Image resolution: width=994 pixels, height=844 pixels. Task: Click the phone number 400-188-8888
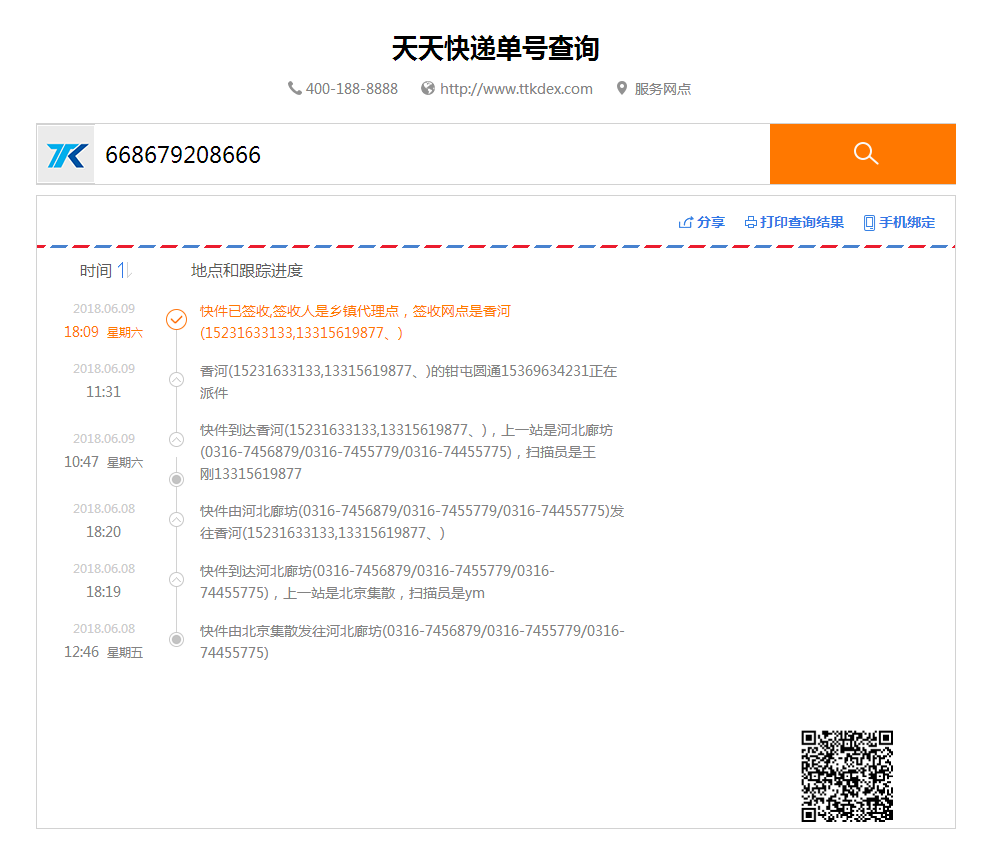pyautogui.click(x=352, y=89)
